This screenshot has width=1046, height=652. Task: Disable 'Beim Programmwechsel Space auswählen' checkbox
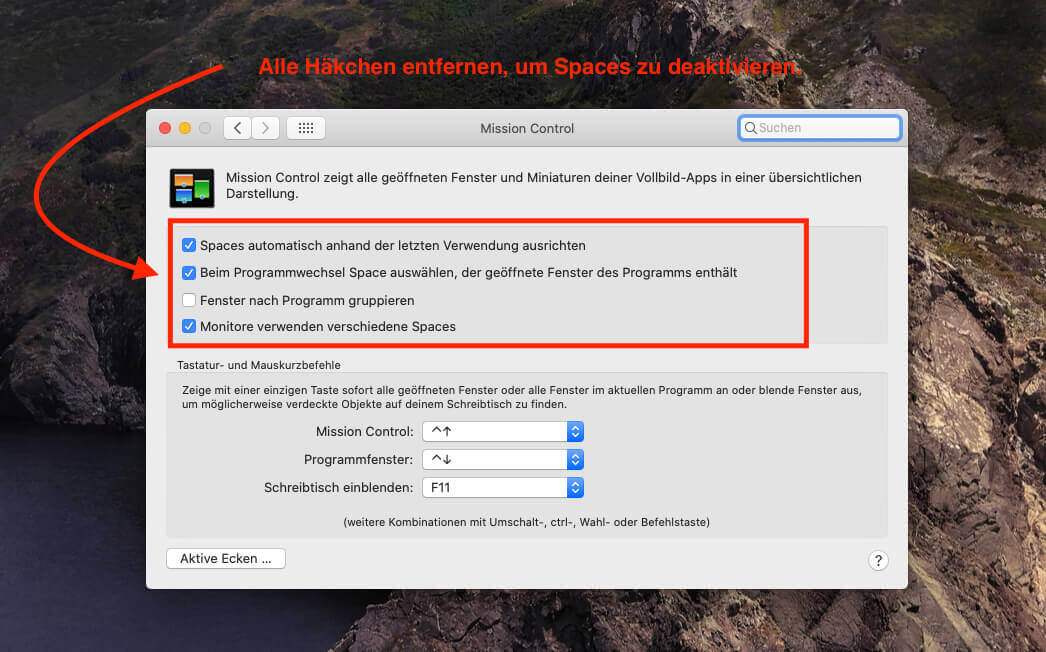189,272
